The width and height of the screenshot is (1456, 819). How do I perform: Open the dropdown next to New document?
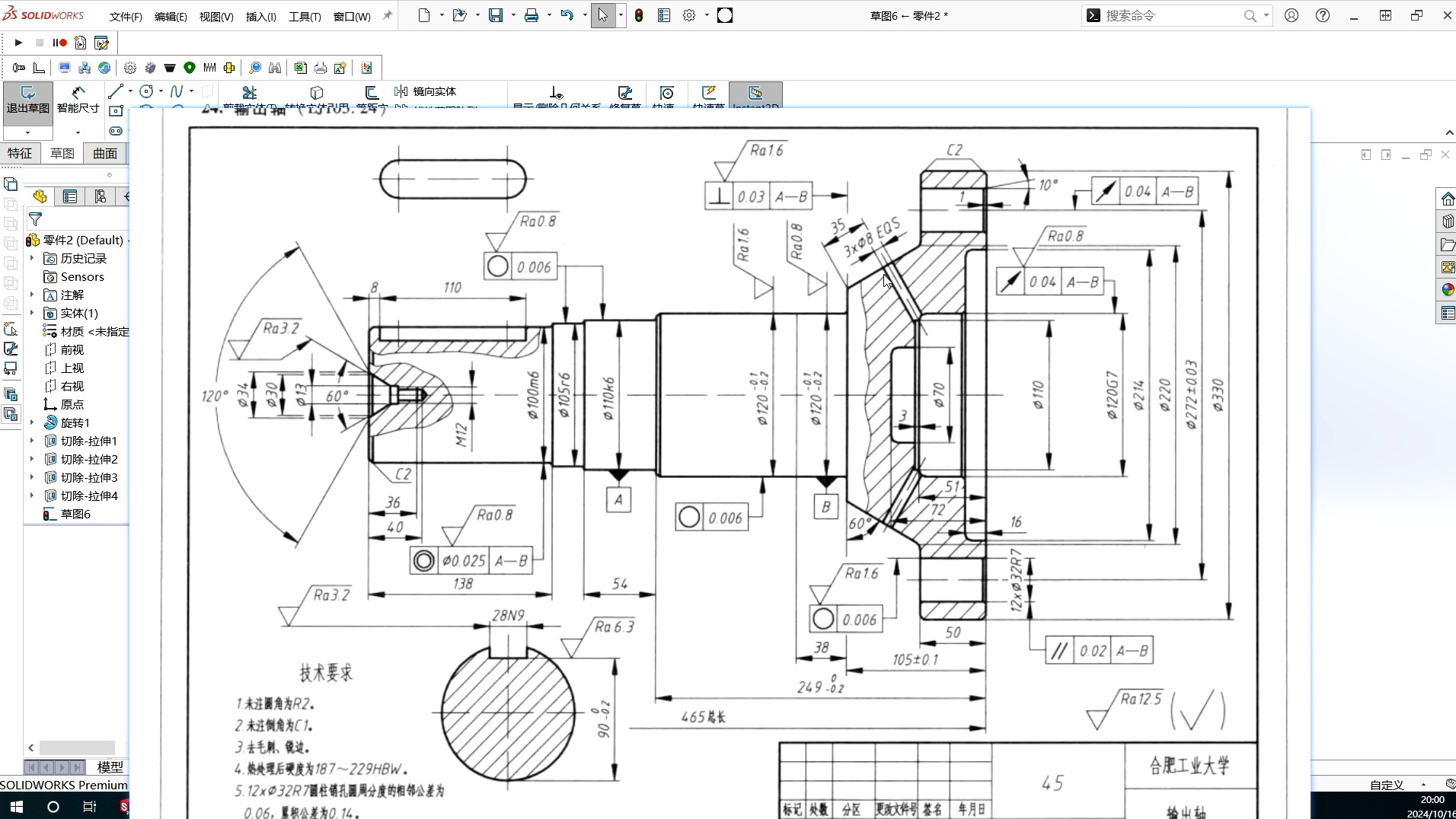pos(442,15)
